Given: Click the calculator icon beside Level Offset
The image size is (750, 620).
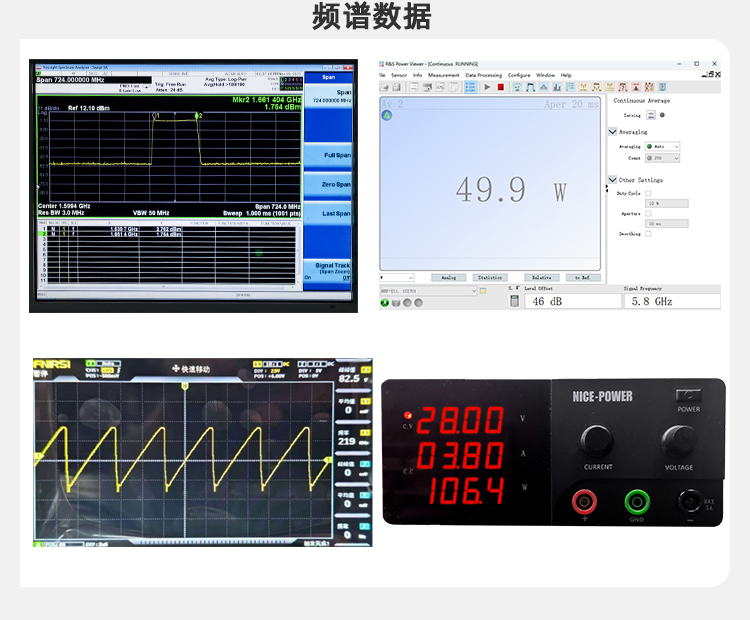Looking at the screenshot, I should tap(514, 301).
